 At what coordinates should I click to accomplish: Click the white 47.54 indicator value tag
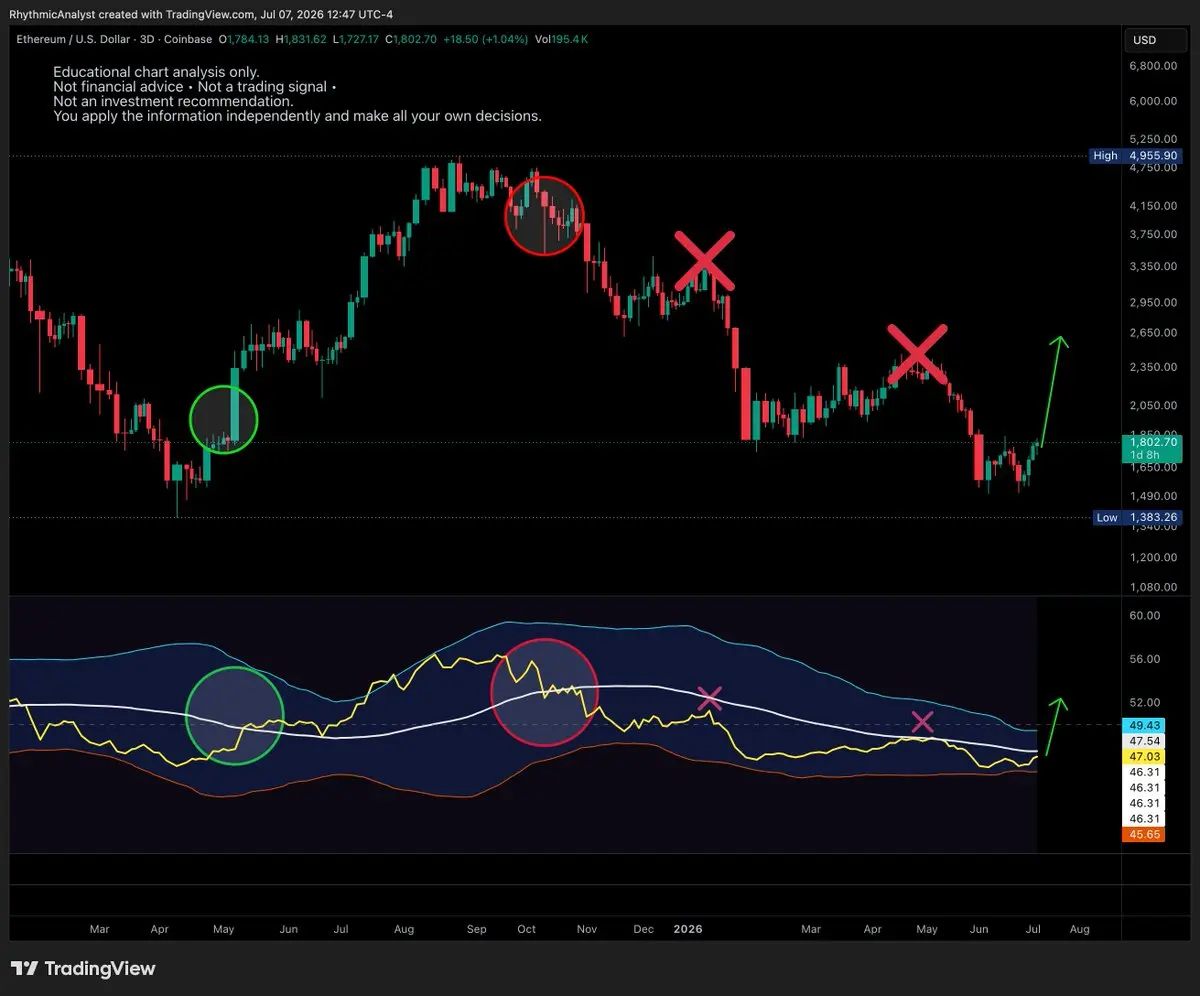pos(1144,741)
